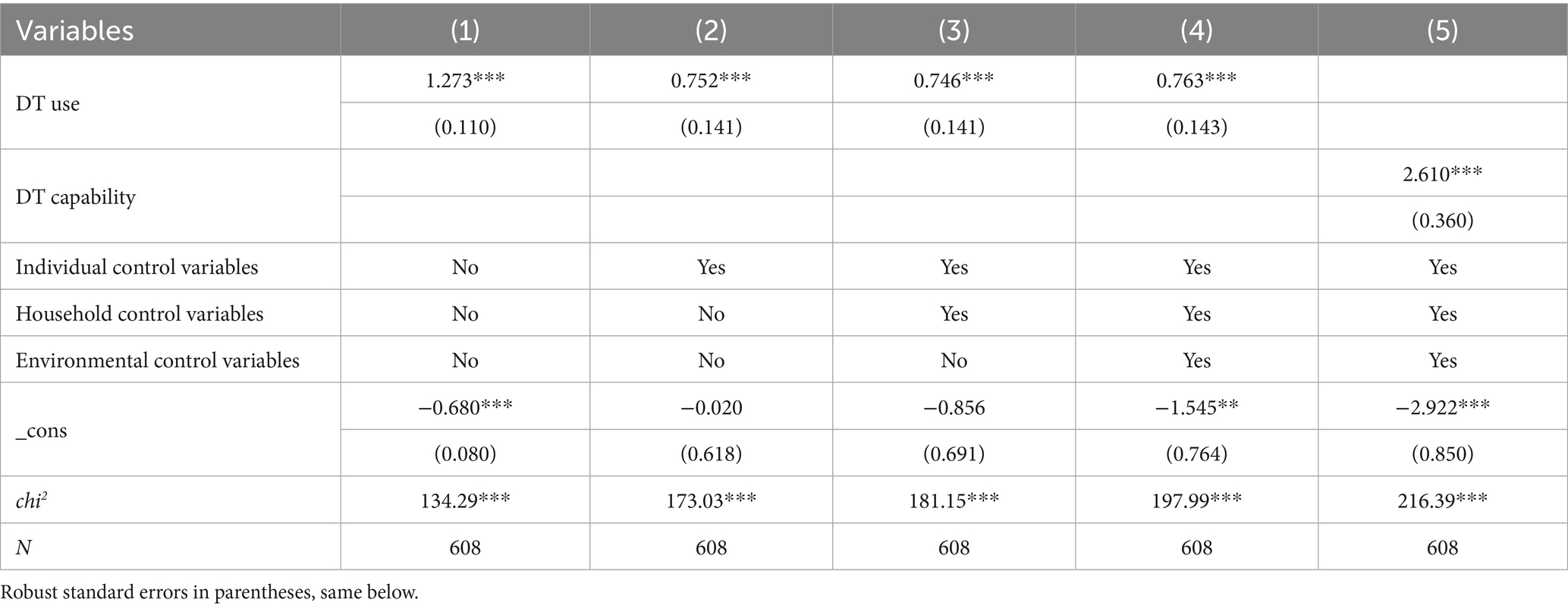Image resolution: width=1568 pixels, height=609 pixels.
Task: Click Individual control variables row label
Action: click(x=137, y=267)
